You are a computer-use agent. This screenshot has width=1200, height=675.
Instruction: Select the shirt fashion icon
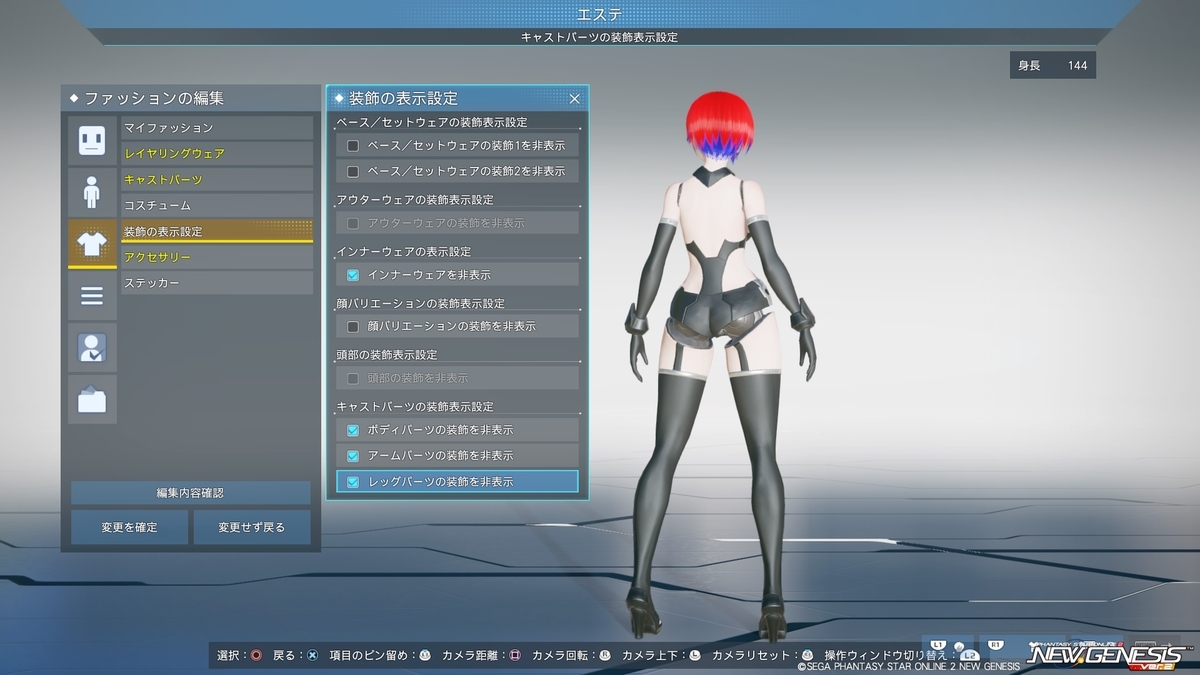[92, 243]
